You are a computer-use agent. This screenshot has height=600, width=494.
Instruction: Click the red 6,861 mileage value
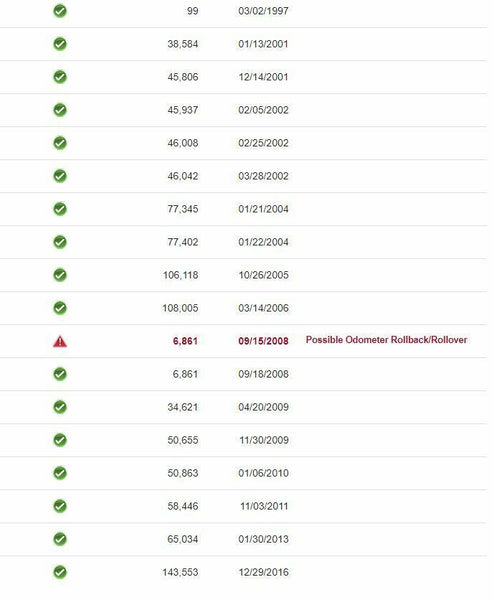pos(185,341)
